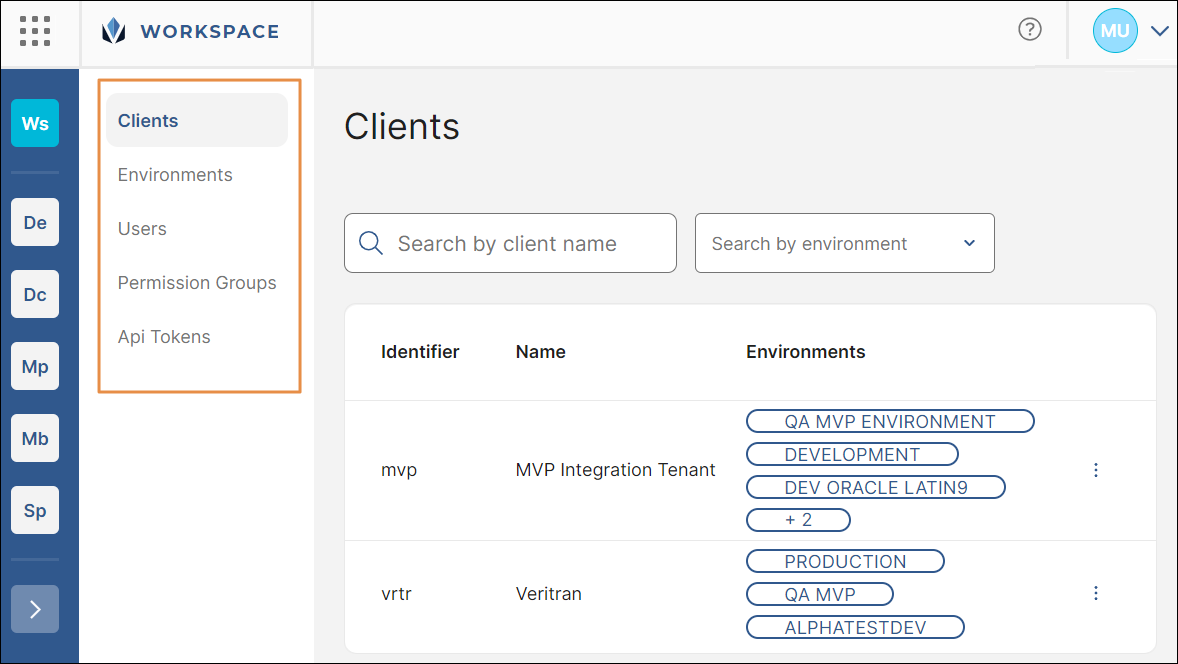Show the +2 additional environments tag
This screenshot has width=1178, height=664.
pos(798,520)
